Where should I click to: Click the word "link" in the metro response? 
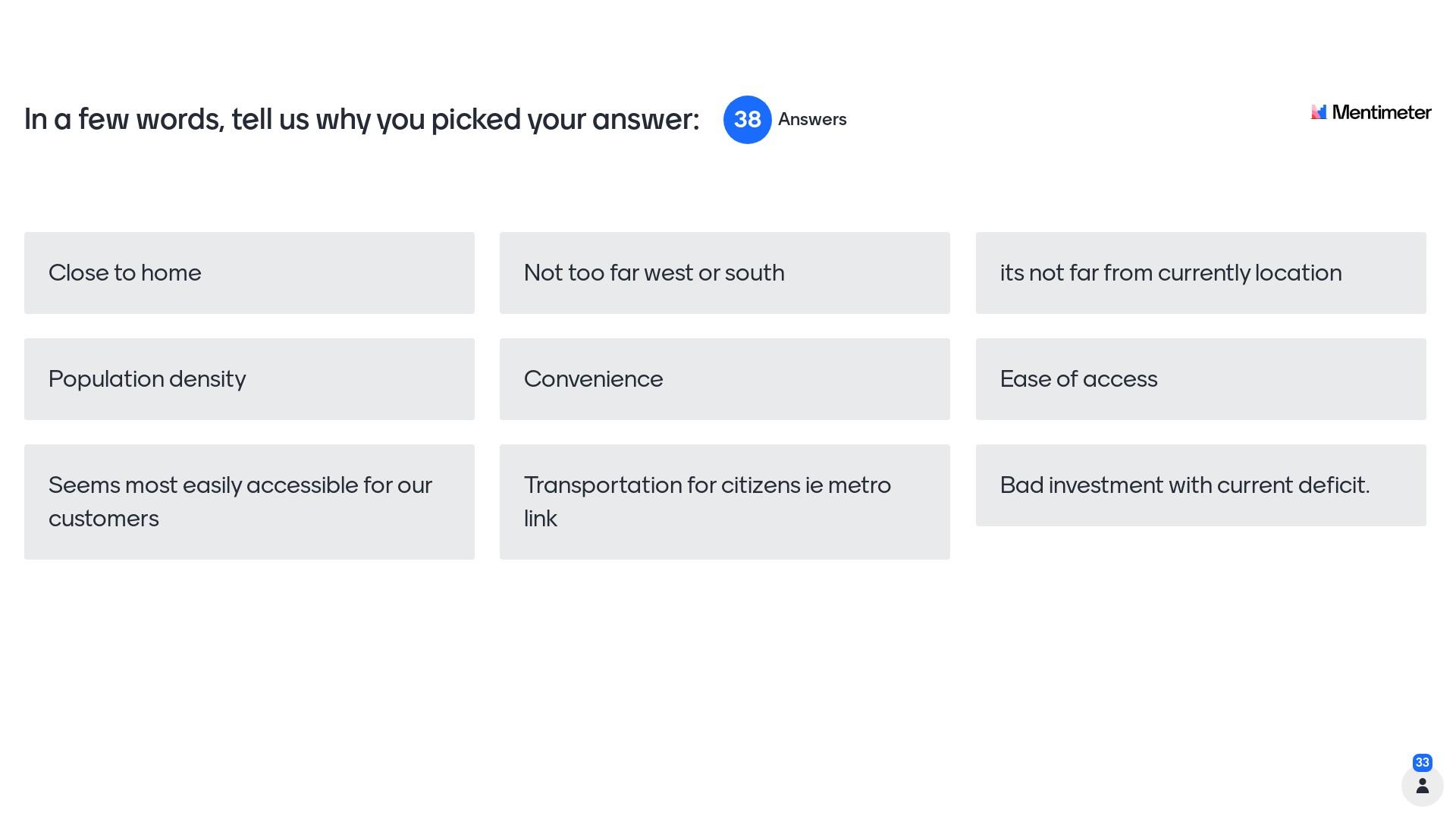click(541, 519)
